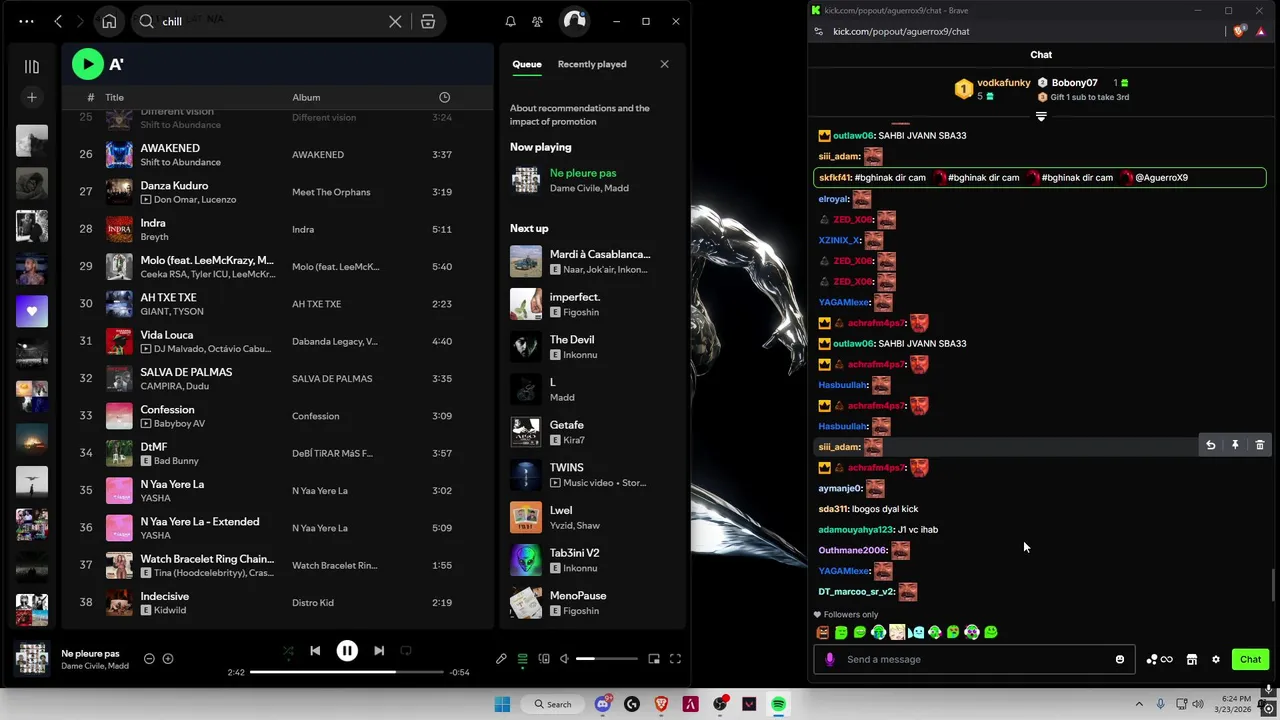Pause the current song
The height and width of the screenshot is (720, 1280).
pos(347,651)
